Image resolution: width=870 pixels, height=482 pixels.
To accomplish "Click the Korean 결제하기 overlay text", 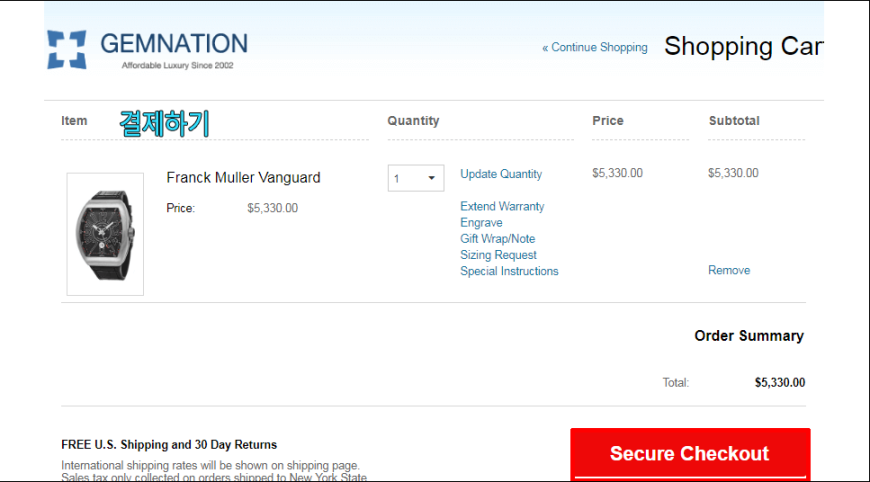I will pos(164,123).
